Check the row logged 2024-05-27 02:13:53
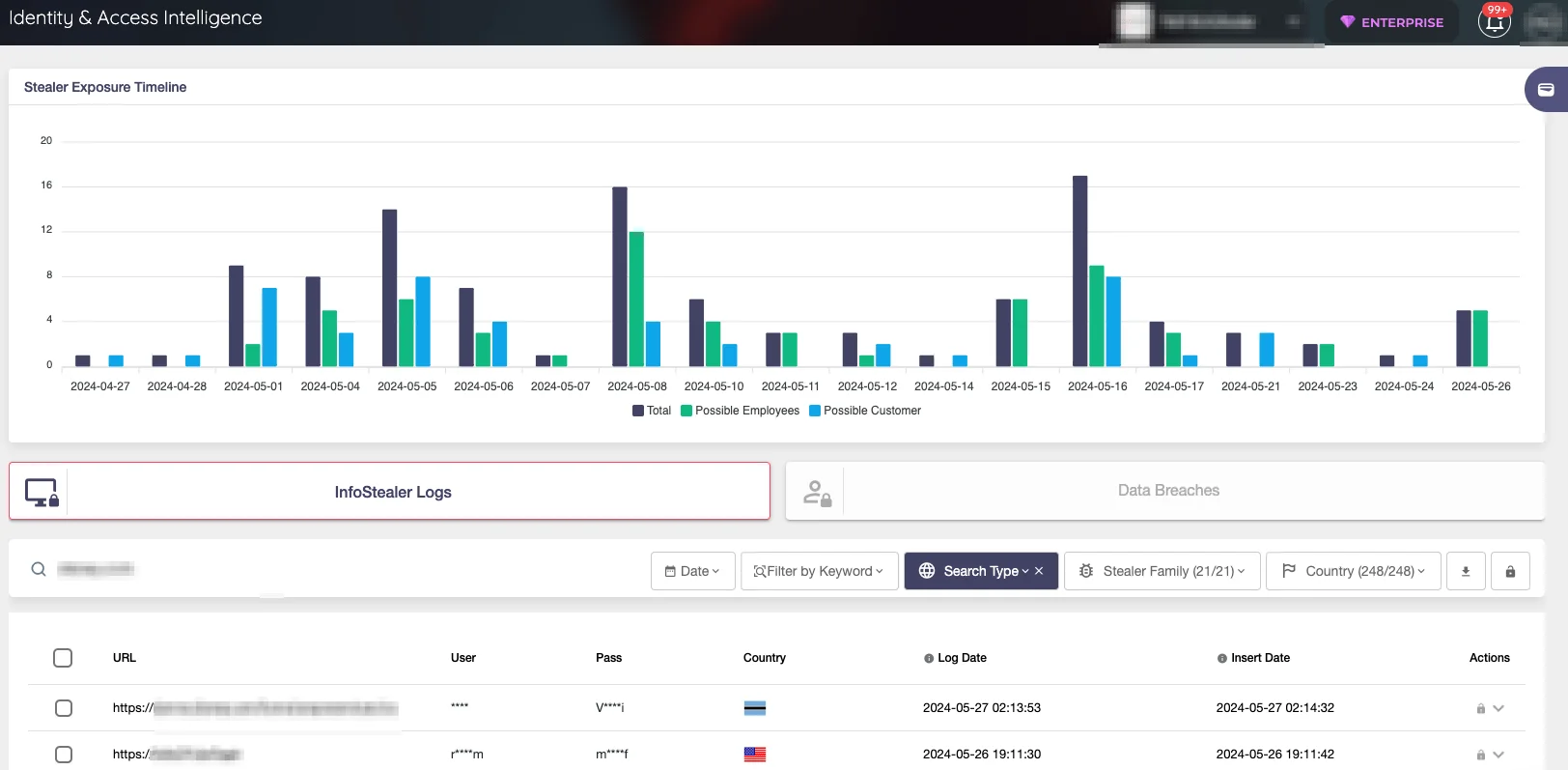The width and height of the screenshot is (1568, 770). click(64, 708)
